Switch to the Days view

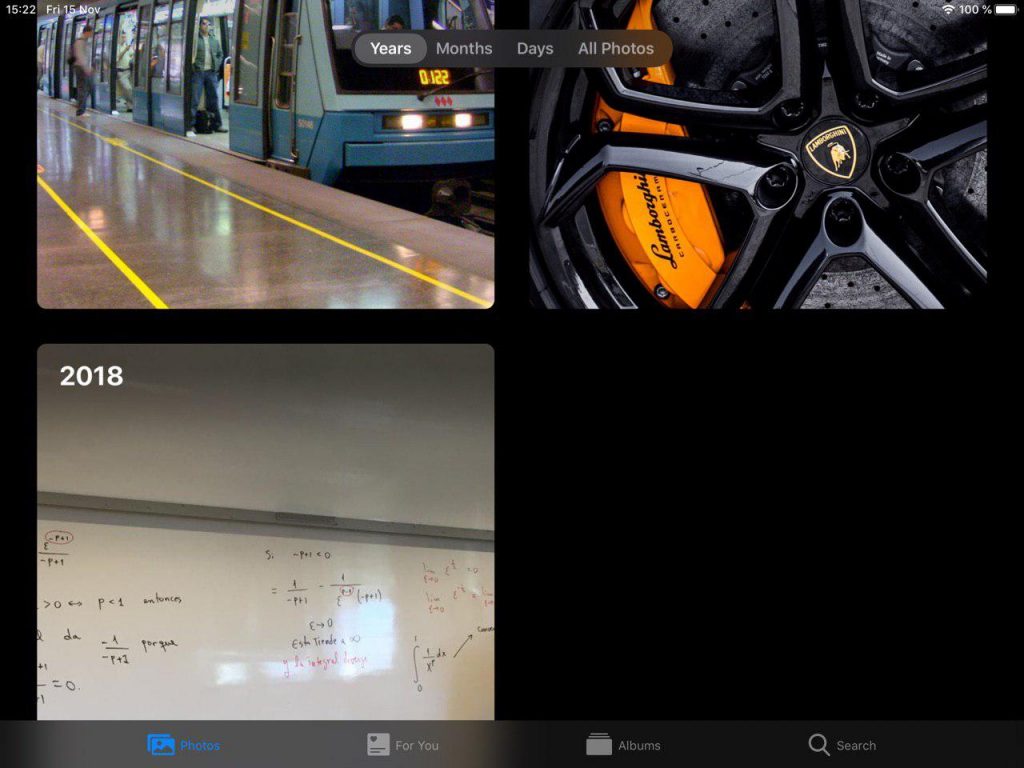pyautogui.click(x=535, y=48)
